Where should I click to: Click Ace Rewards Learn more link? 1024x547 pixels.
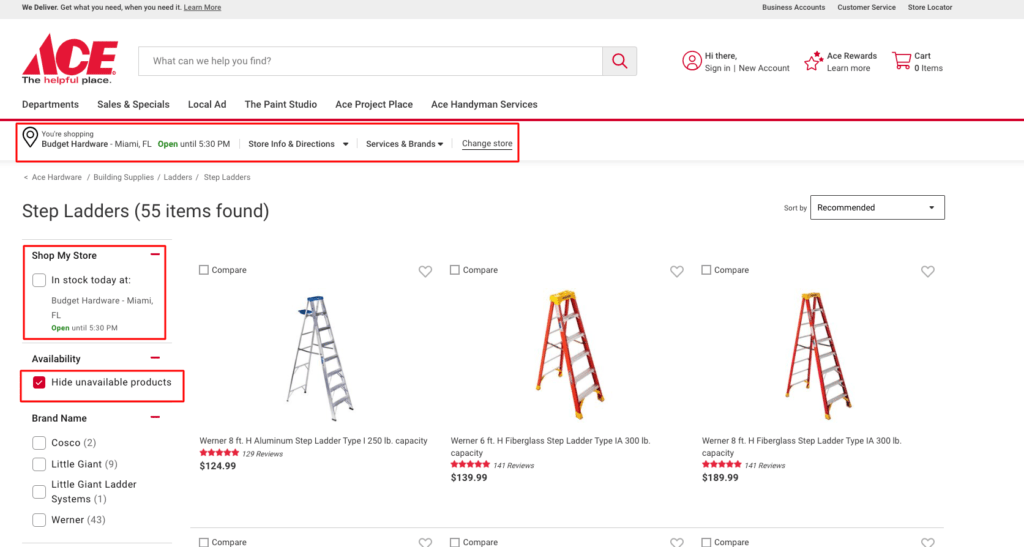[848, 68]
